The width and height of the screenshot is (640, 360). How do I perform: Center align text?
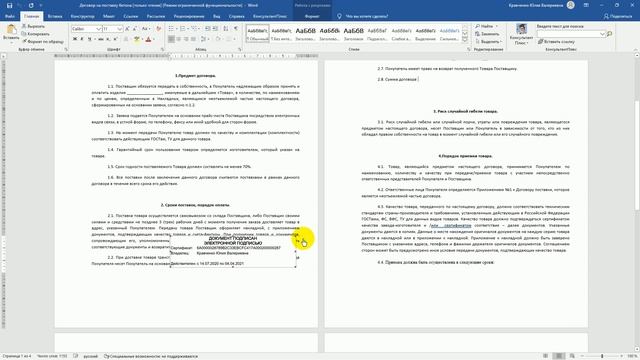tap(178, 39)
